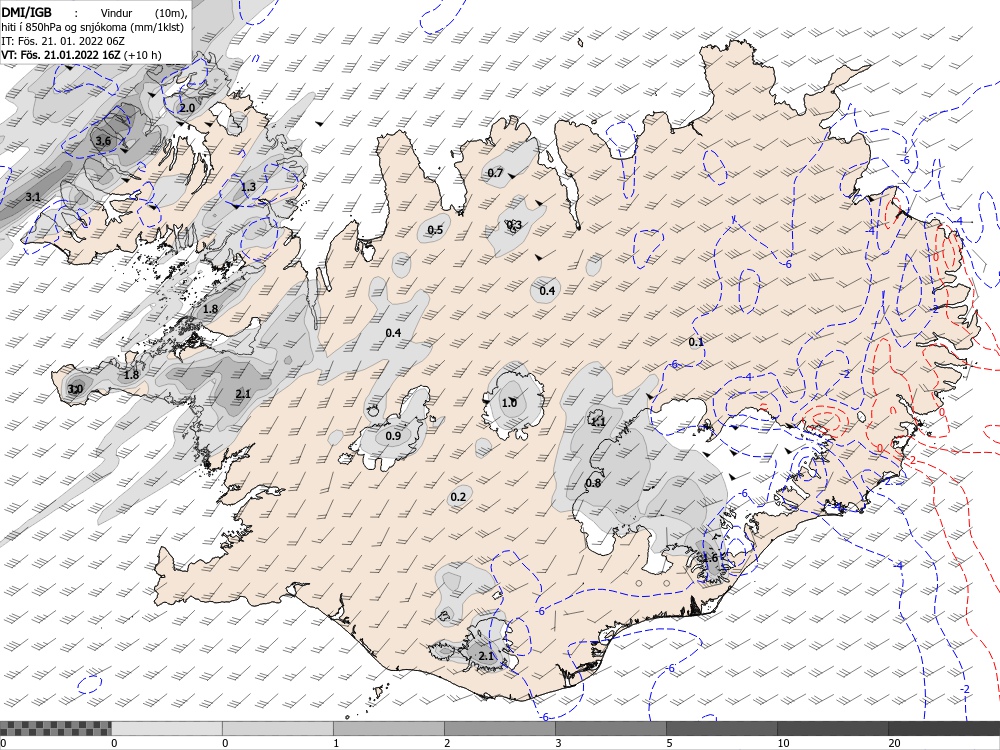The width and height of the screenshot is (1000, 750).
Task: Click the 2.1 value on the south coast glacier
Action: tap(486, 656)
